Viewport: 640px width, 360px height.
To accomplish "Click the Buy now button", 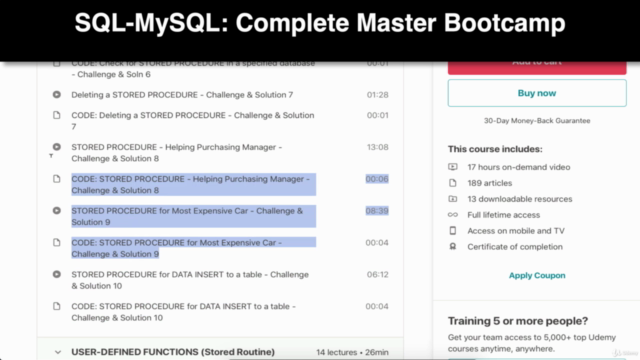I will point(537,93).
